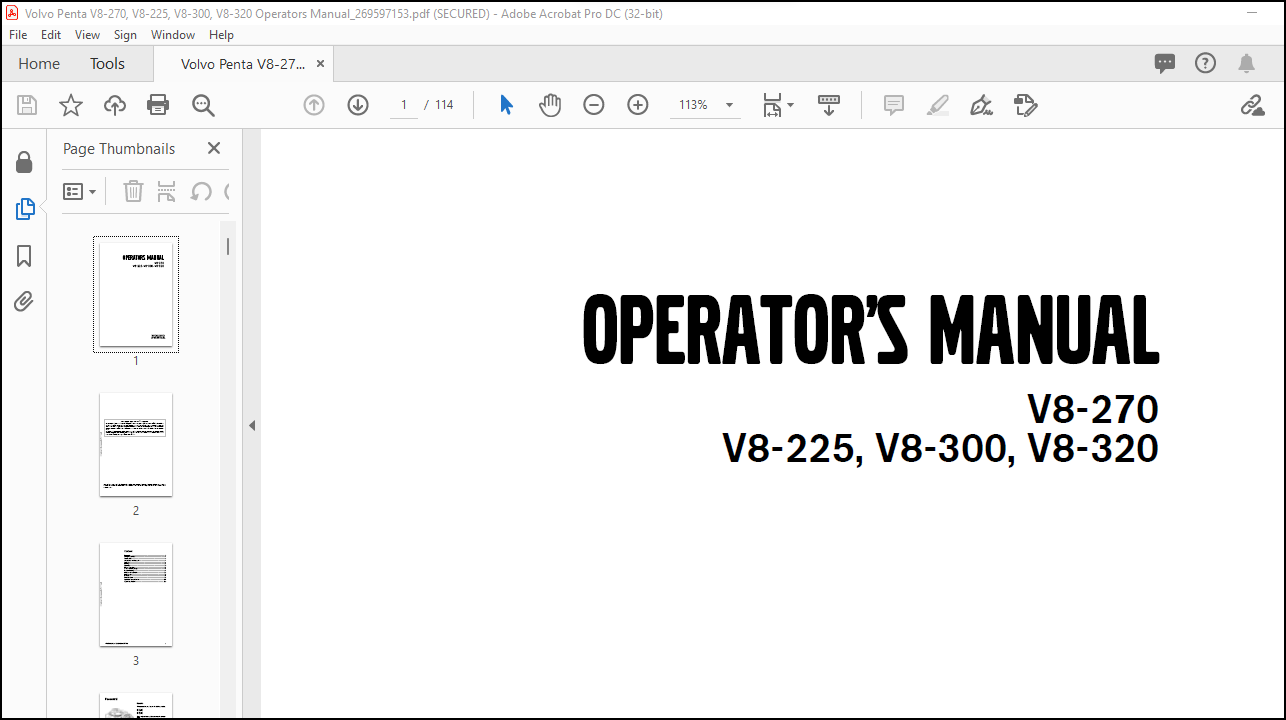Close the Page Thumbnails panel
Image resolution: width=1286 pixels, height=720 pixels.
point(213,148)
